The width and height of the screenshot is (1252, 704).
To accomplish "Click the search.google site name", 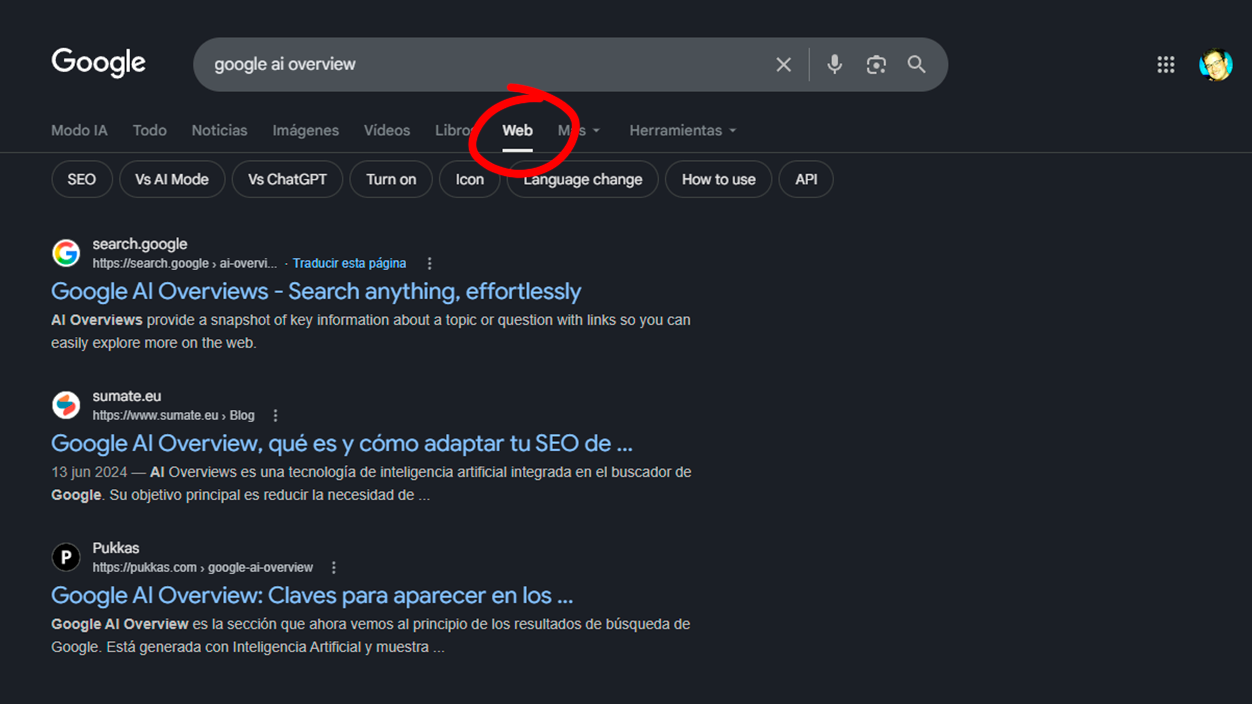I will (140, 244).
